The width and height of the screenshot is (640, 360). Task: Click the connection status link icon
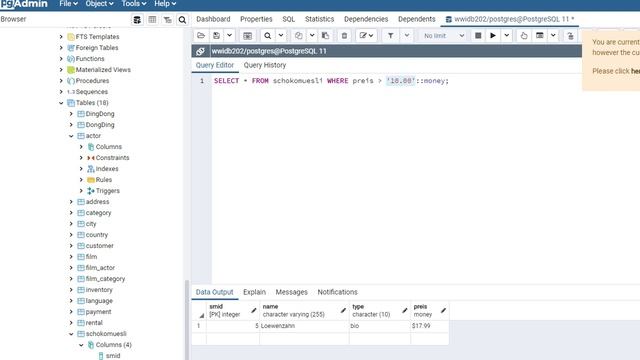pos(200,51)
